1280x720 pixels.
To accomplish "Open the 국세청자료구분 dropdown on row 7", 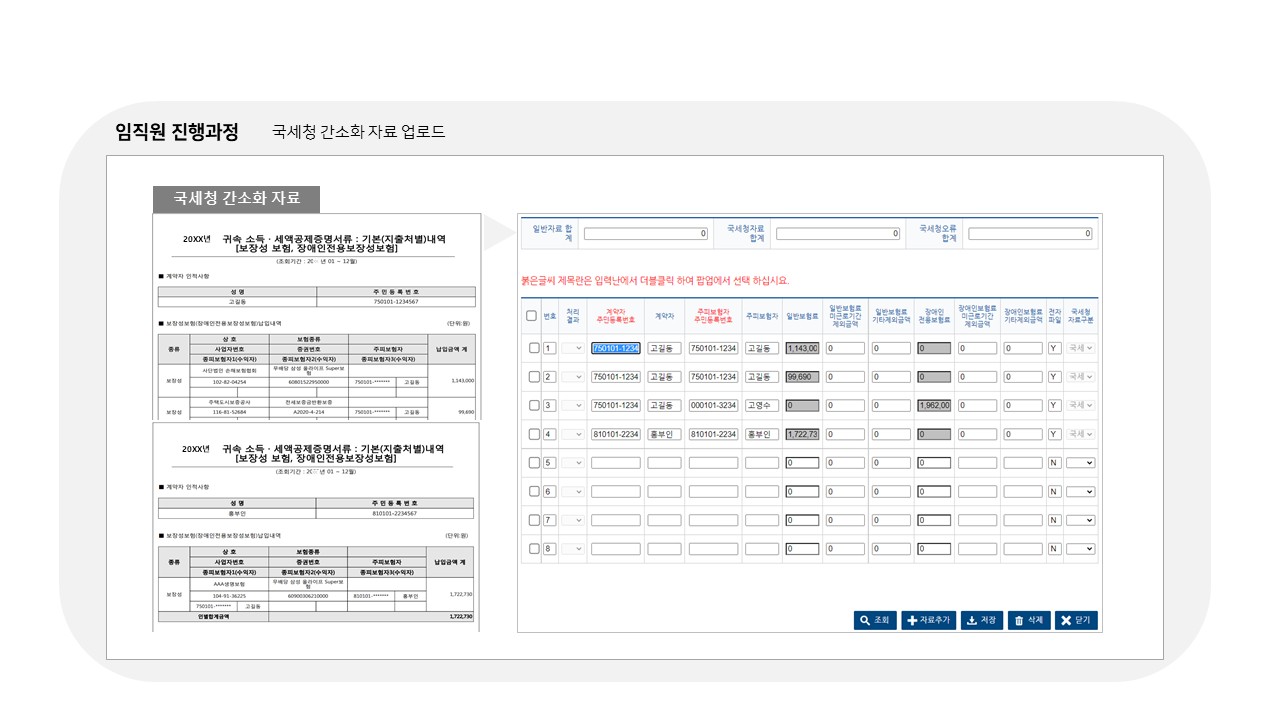I will (x=1078, y=518).
